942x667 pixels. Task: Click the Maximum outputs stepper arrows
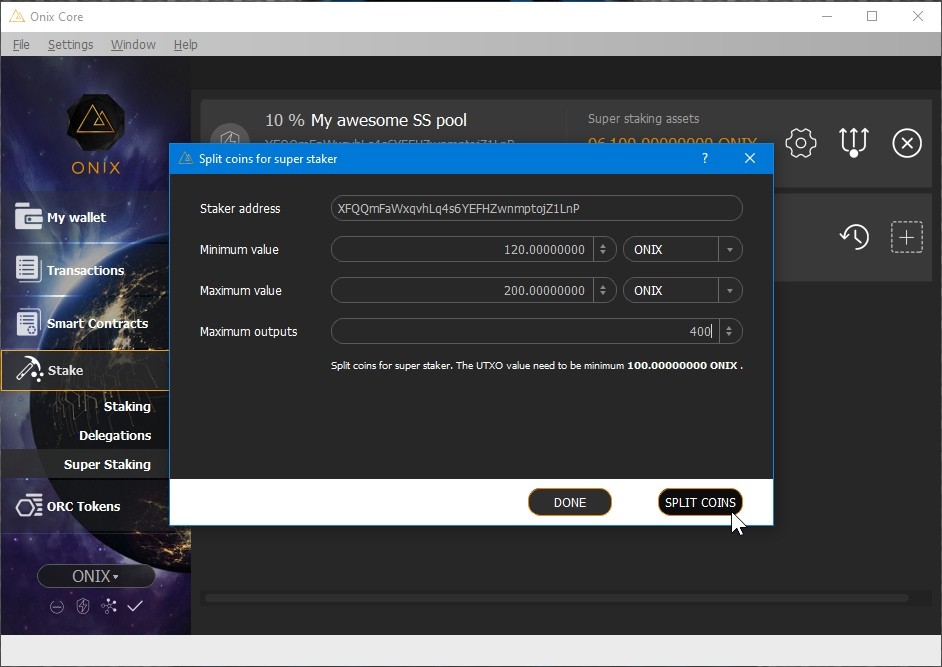(x=729, y=331)
